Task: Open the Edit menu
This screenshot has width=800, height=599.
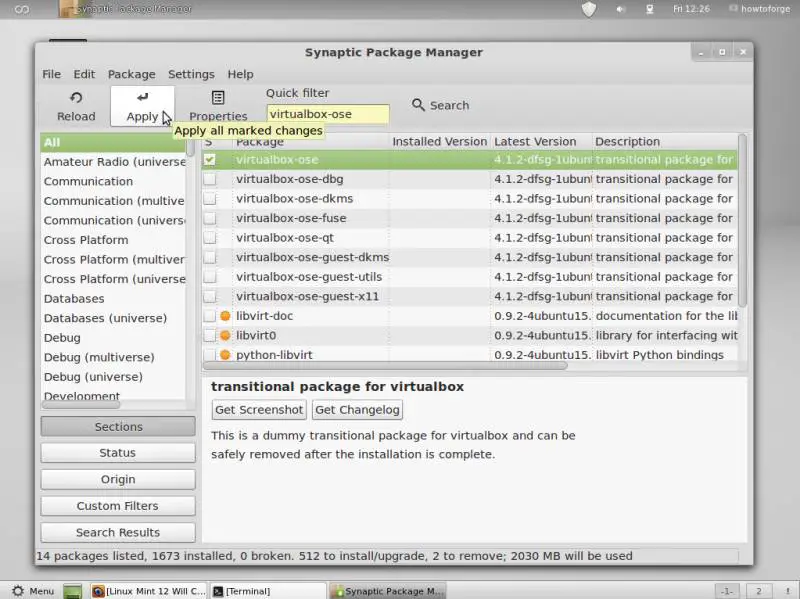Action: tap(84, 74)
